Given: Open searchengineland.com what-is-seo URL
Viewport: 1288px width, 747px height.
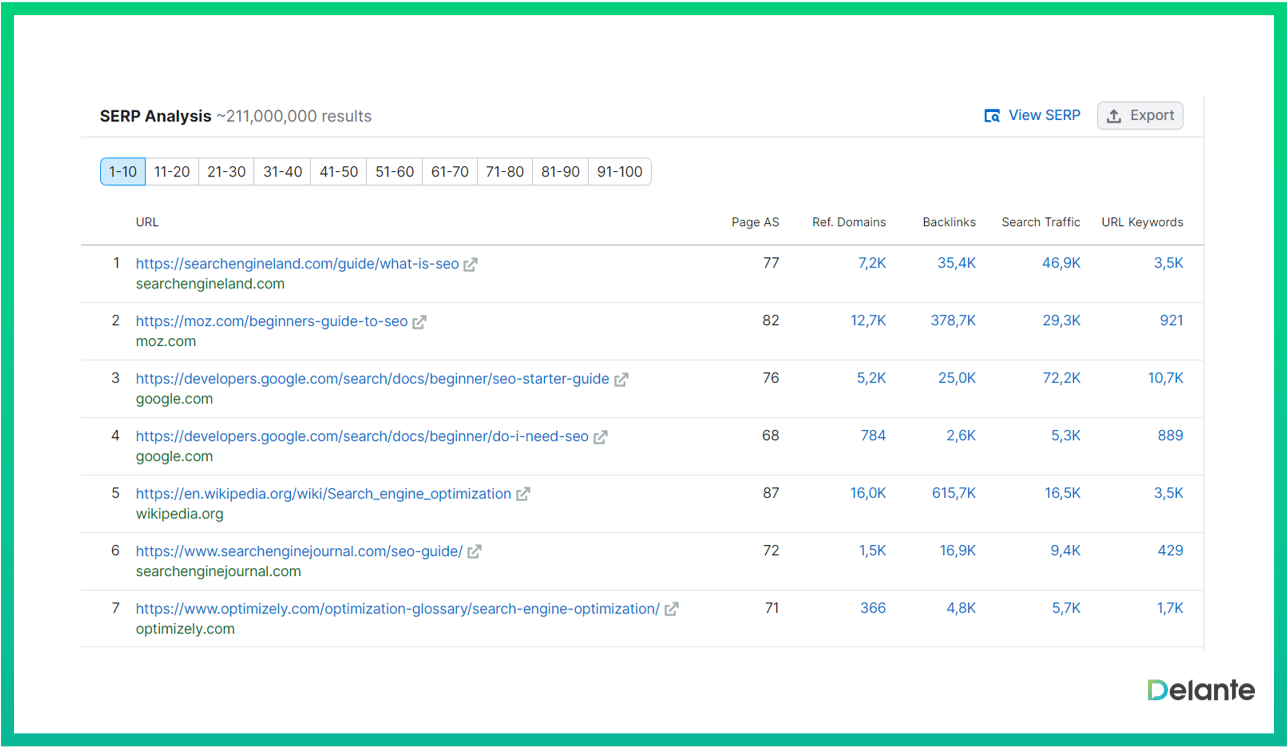Looking at the screenshot, I should [x=297, y=264].
